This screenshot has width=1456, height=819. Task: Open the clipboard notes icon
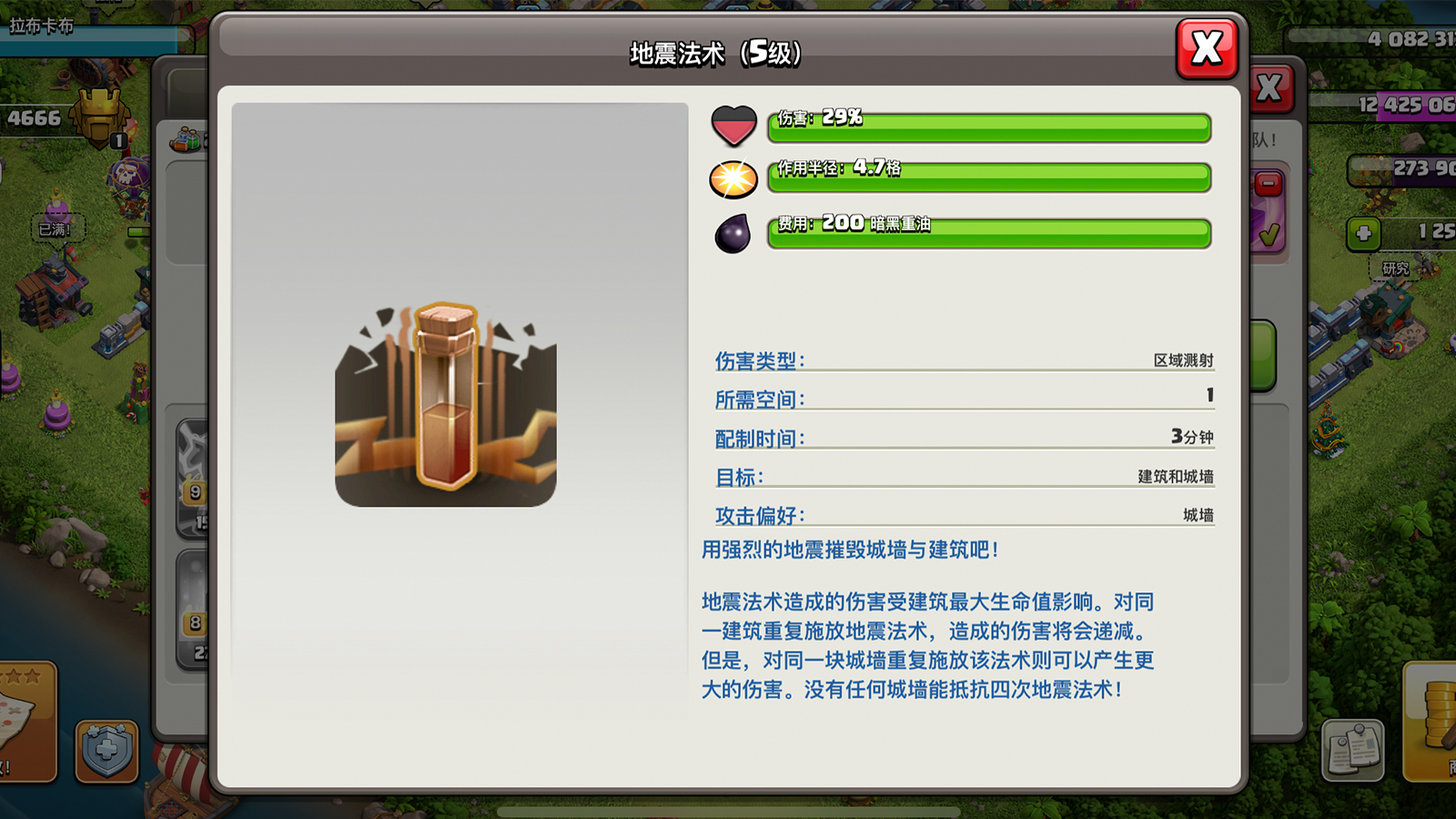coord(1353,751)
